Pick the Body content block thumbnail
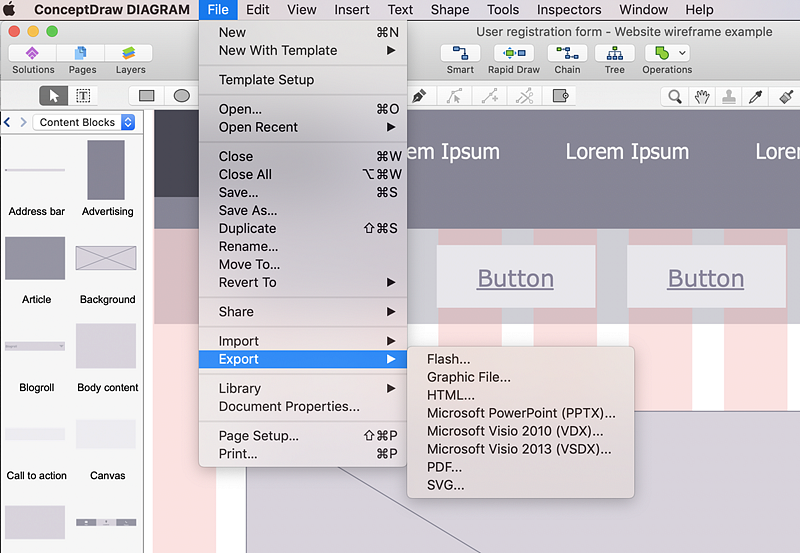 click(x=106, y=346)
